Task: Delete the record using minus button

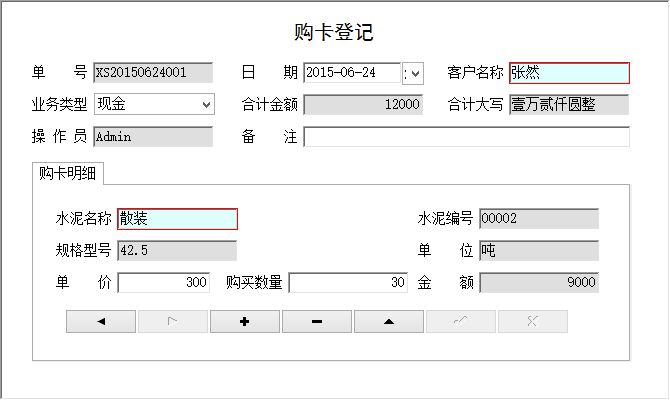Action: (317, 321)
